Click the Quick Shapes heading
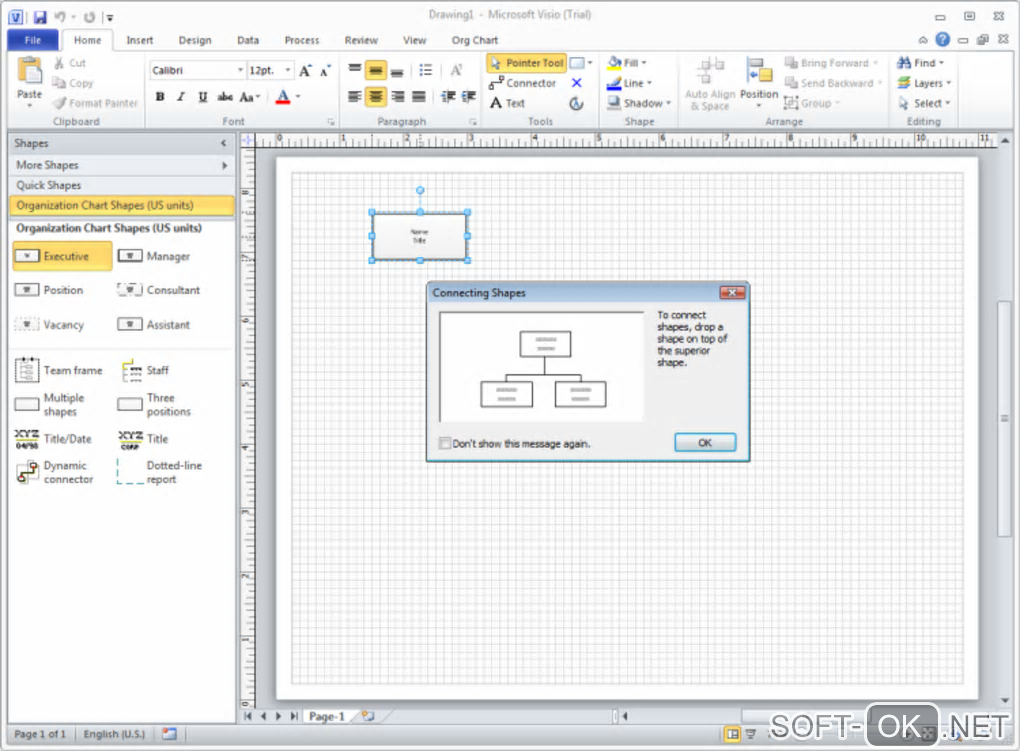 click(49, 185)
